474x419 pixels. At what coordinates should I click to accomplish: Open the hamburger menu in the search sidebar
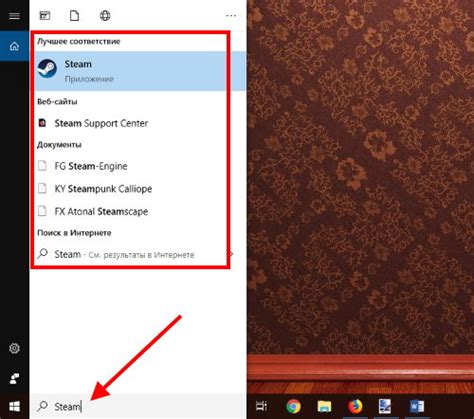point(14,16)
